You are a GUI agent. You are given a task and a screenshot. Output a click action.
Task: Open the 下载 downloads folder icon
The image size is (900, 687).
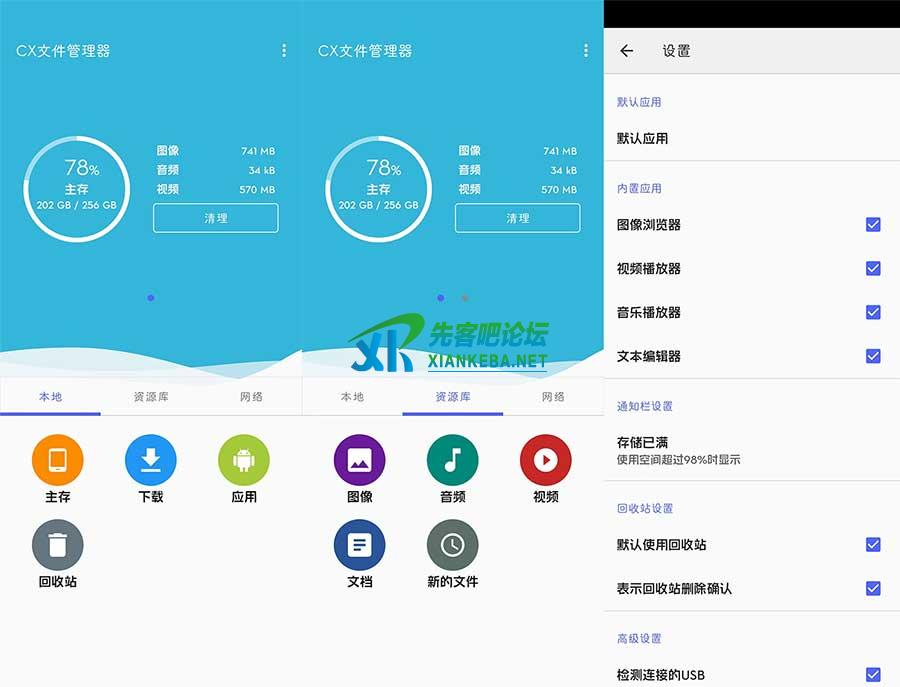tap(151, 460)
